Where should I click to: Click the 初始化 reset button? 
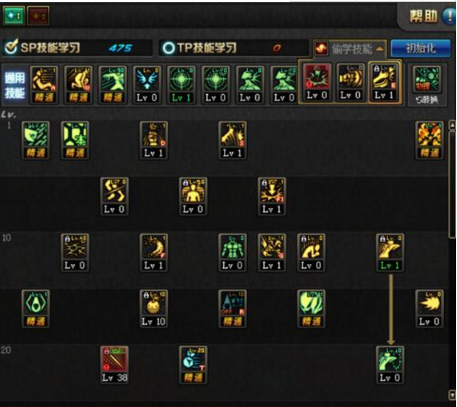[x=421, y=49]
